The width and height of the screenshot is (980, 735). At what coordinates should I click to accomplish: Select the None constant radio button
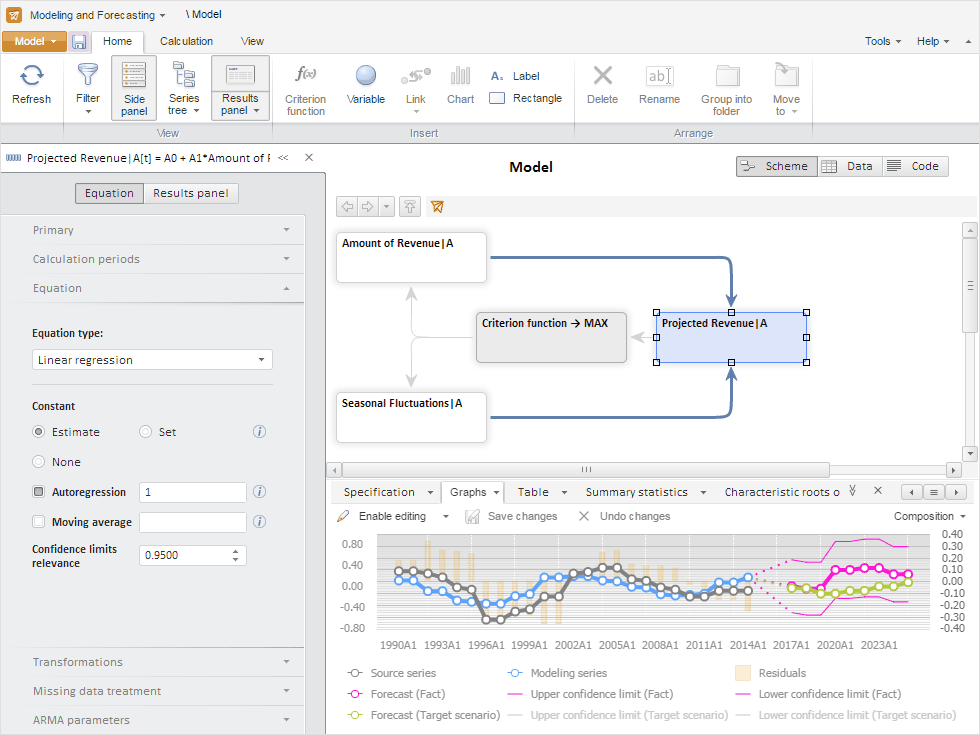coord(39,462)
